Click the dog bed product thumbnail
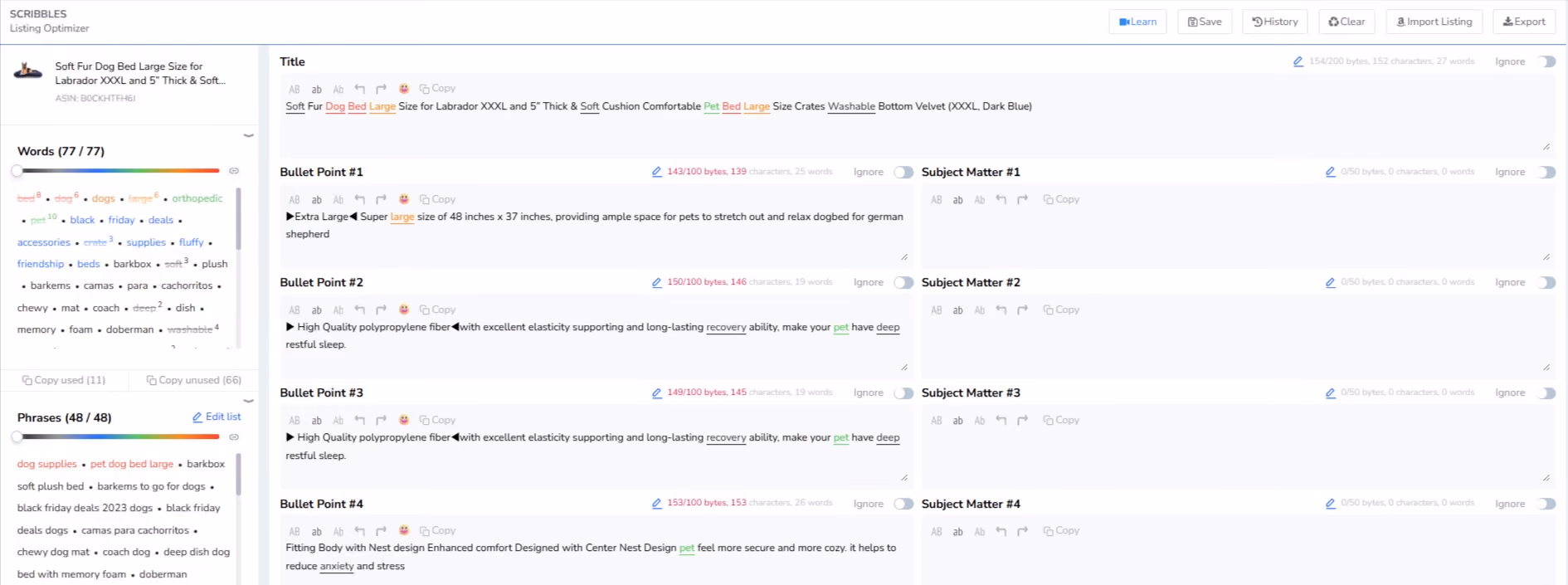This screenshot has height=585, width=1568. (x=28, y=71)
